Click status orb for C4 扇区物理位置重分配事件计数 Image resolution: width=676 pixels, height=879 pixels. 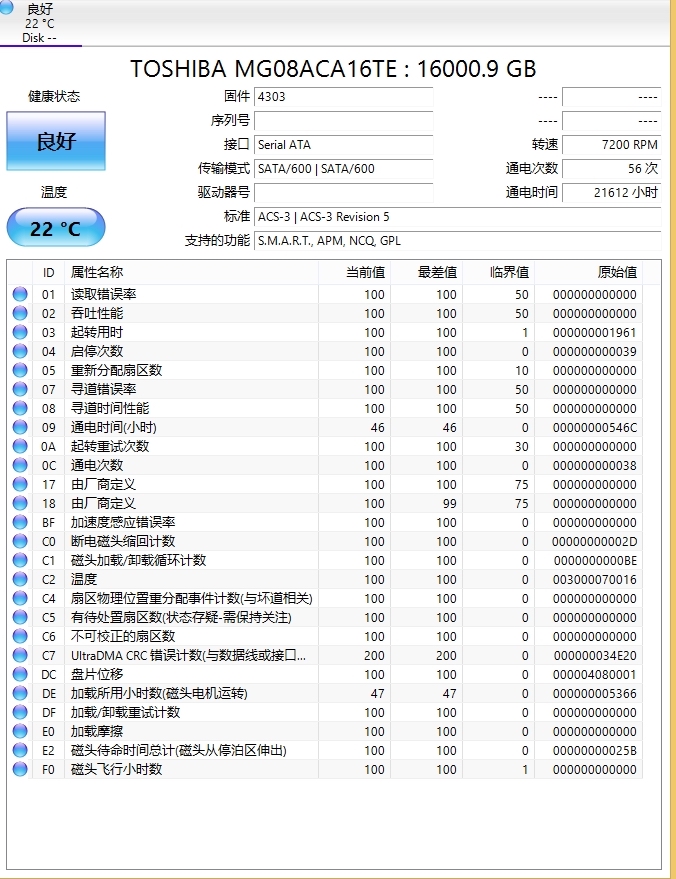click(20, 599)
